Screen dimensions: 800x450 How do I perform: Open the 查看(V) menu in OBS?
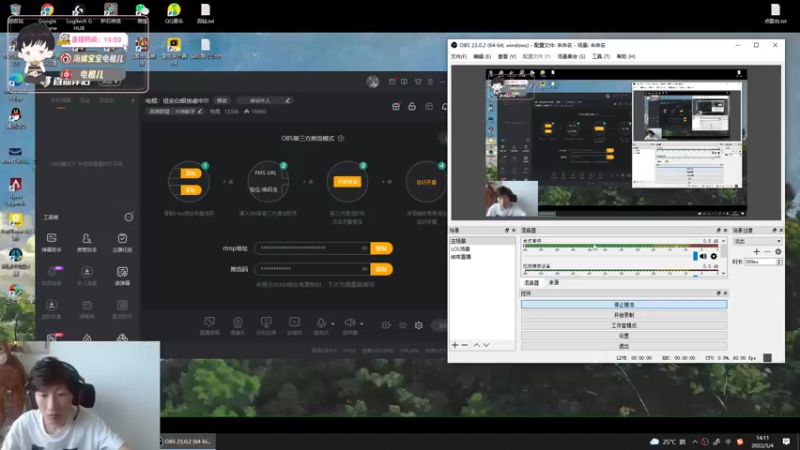(x=507, y=57)
